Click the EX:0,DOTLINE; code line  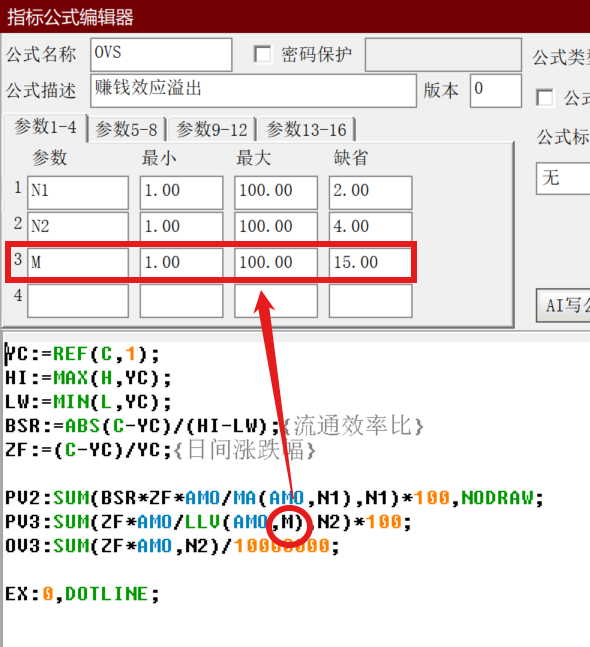(x=82, y=594)
